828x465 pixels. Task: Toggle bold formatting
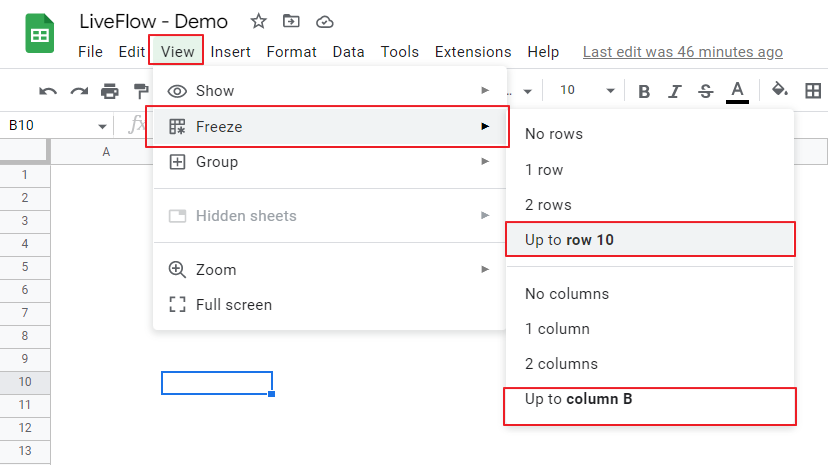644,91
